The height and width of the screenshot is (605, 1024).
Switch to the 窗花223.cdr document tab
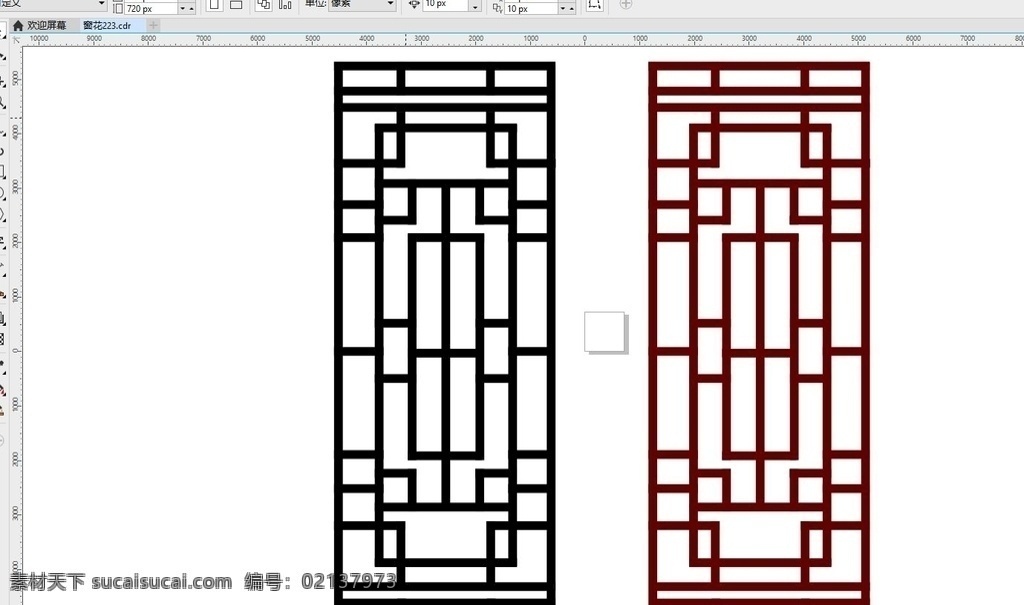(x=107, y=25)
